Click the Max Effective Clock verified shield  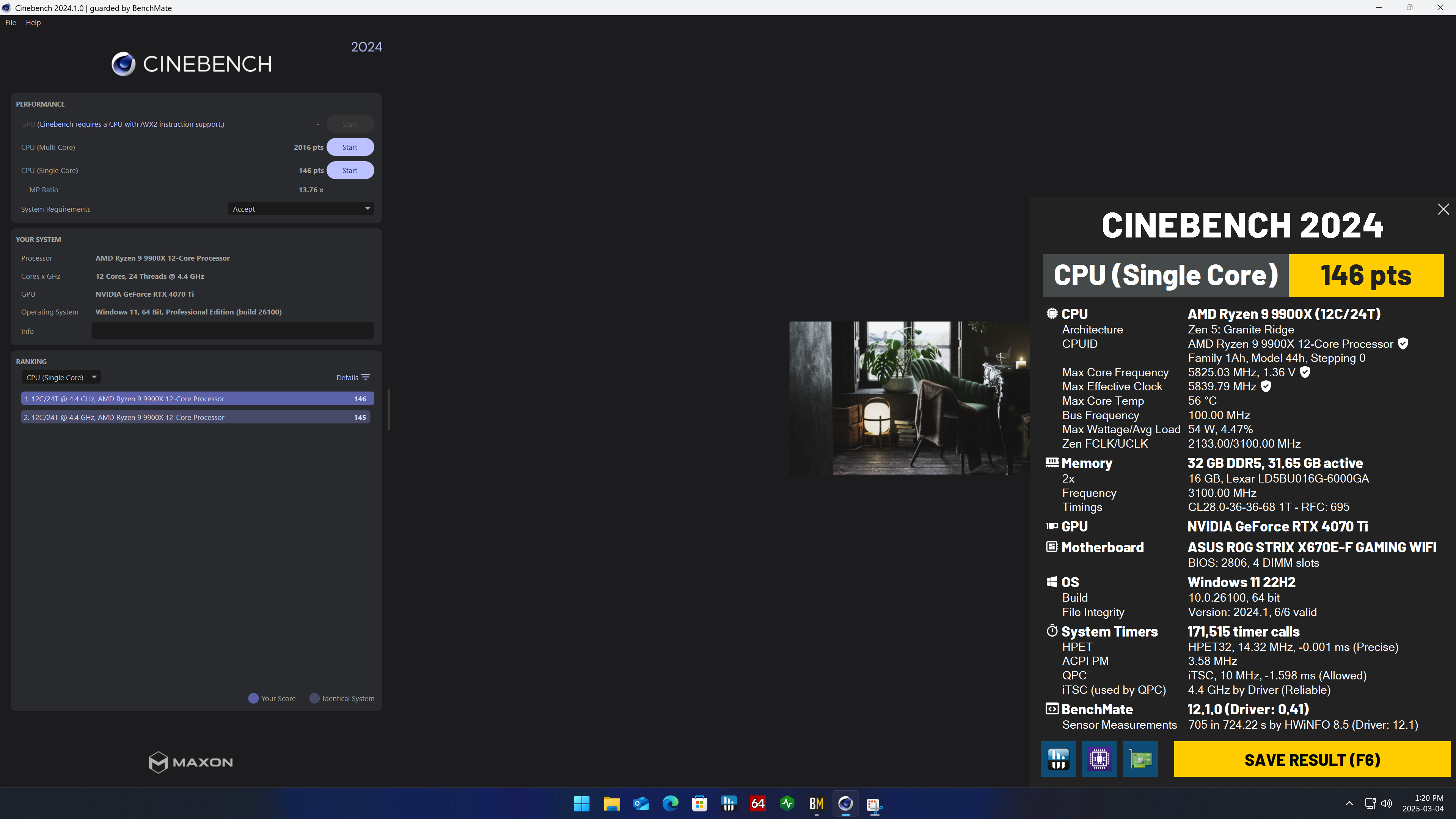pyautogui.click(x=1266, y=386)
